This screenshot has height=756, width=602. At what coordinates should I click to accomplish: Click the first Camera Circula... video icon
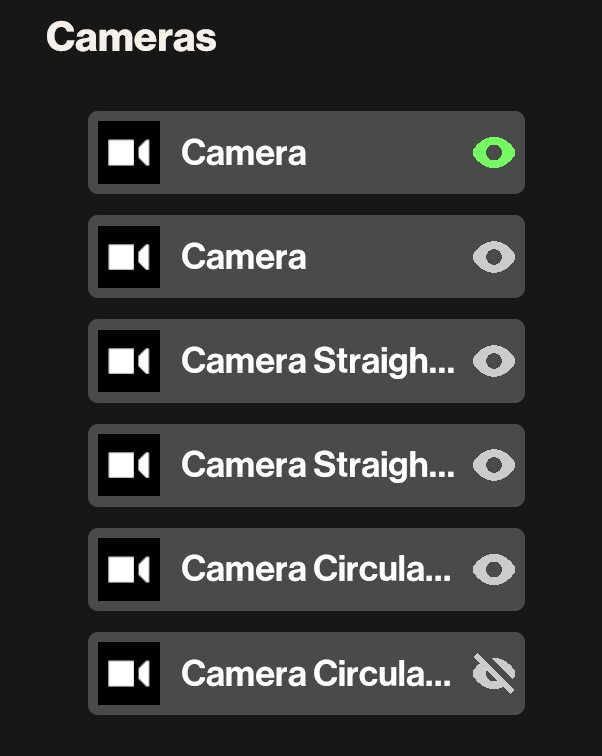129,569
